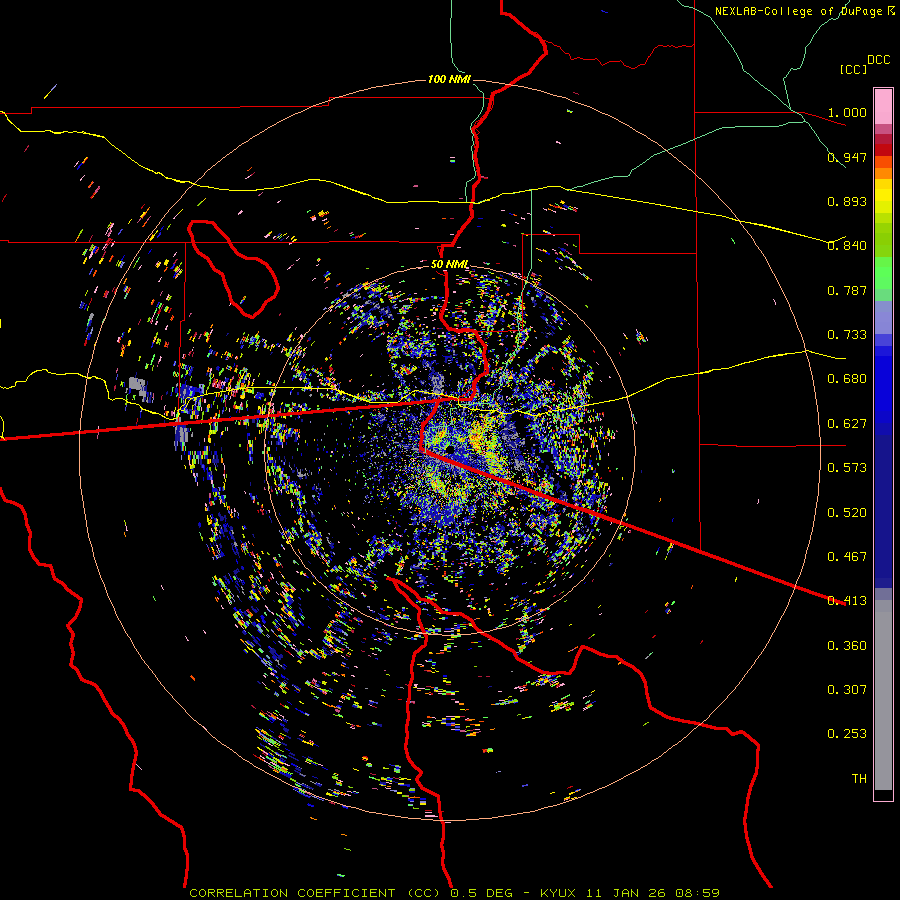This screenshot has height=900, width=900.
Task: Click the 50 NMI range ring label
Action: click(449, 264)
